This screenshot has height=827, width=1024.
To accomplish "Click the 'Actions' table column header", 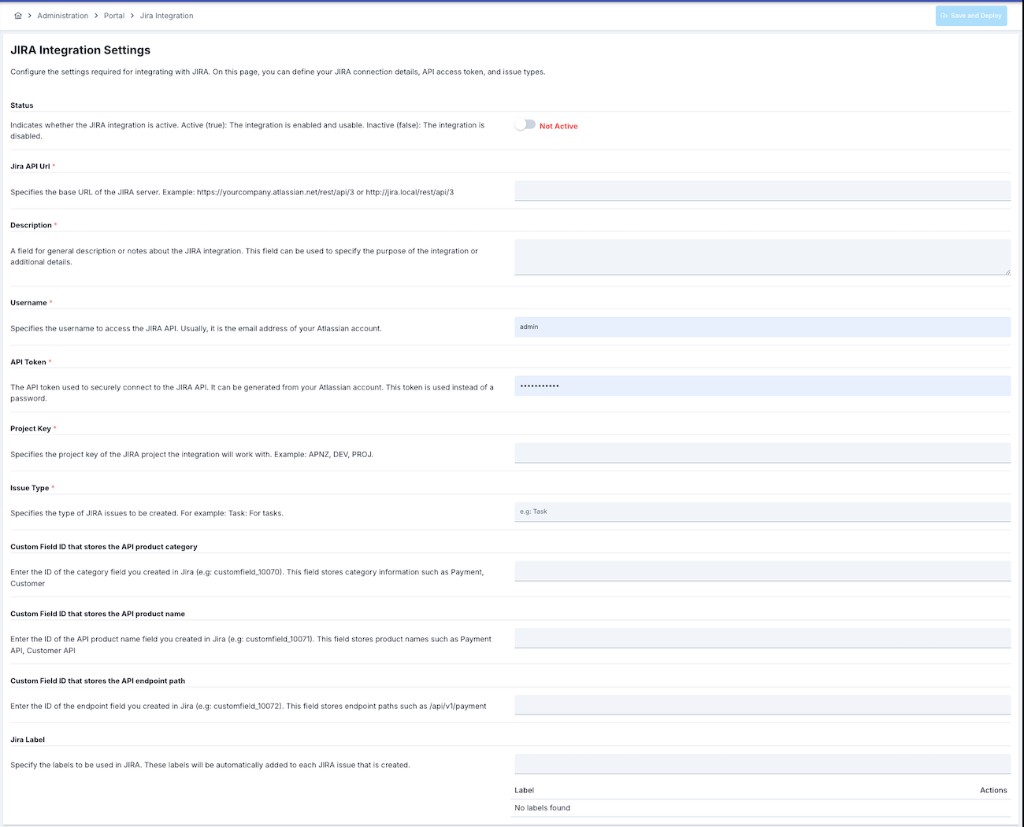I will tap(993, 790).
